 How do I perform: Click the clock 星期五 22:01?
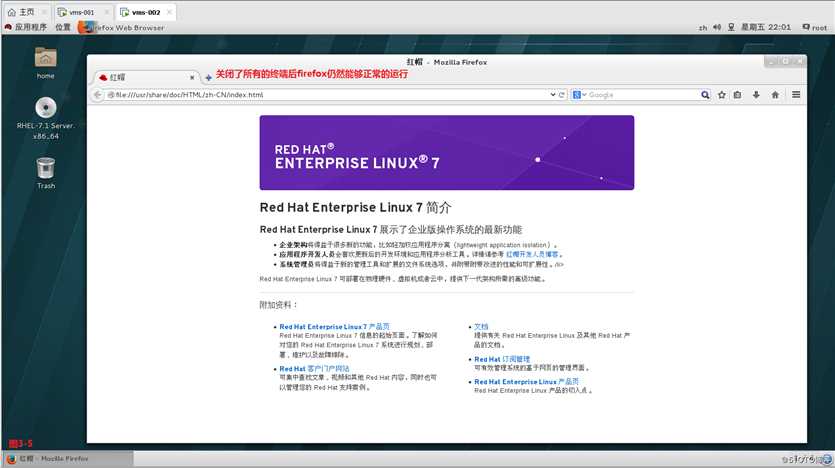coord(766,27)
